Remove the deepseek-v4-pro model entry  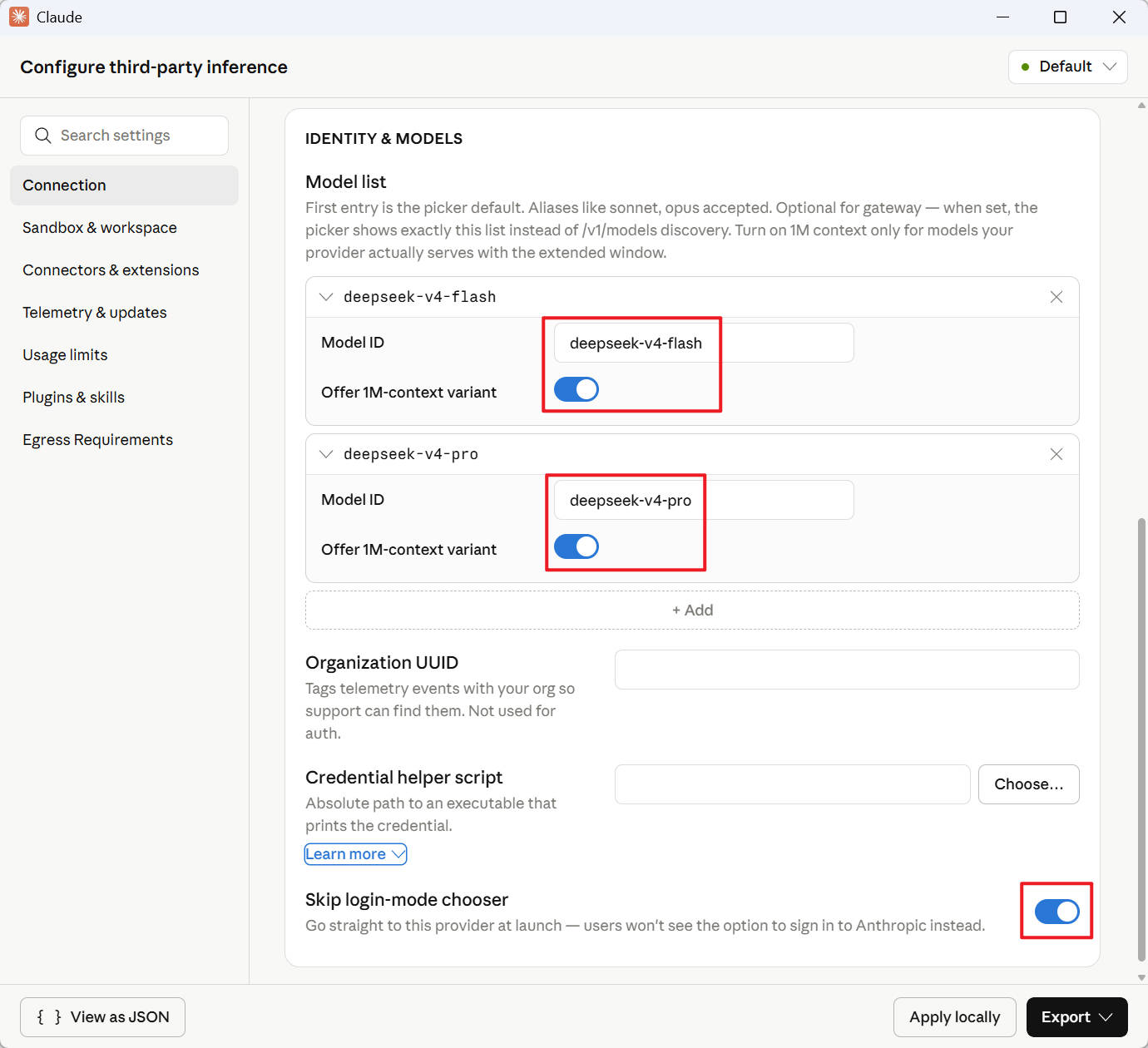coord(1056,454)
